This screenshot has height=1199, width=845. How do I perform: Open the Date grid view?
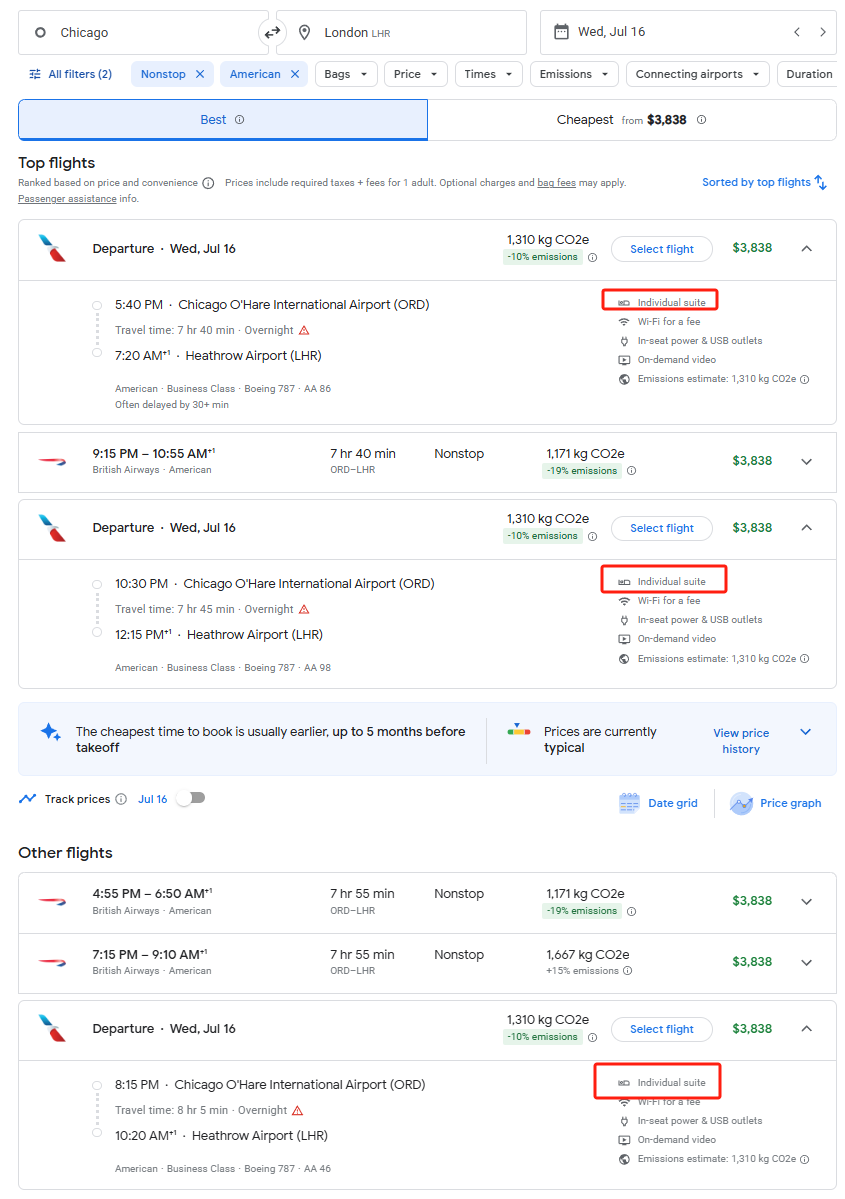658,803
